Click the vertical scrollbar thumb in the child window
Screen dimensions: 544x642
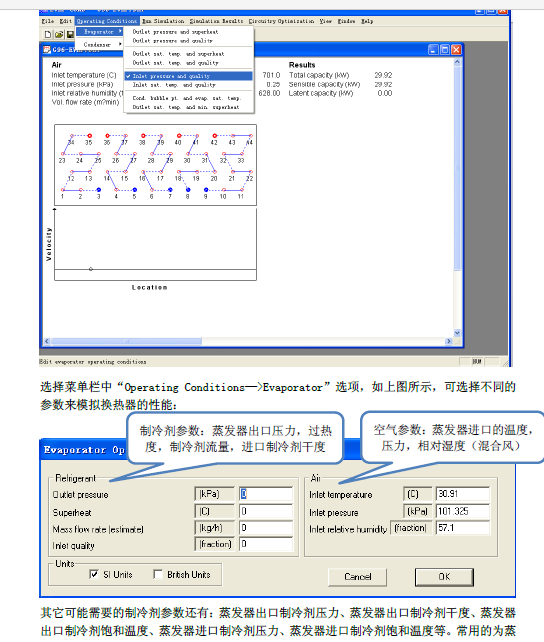click(457, 168)
